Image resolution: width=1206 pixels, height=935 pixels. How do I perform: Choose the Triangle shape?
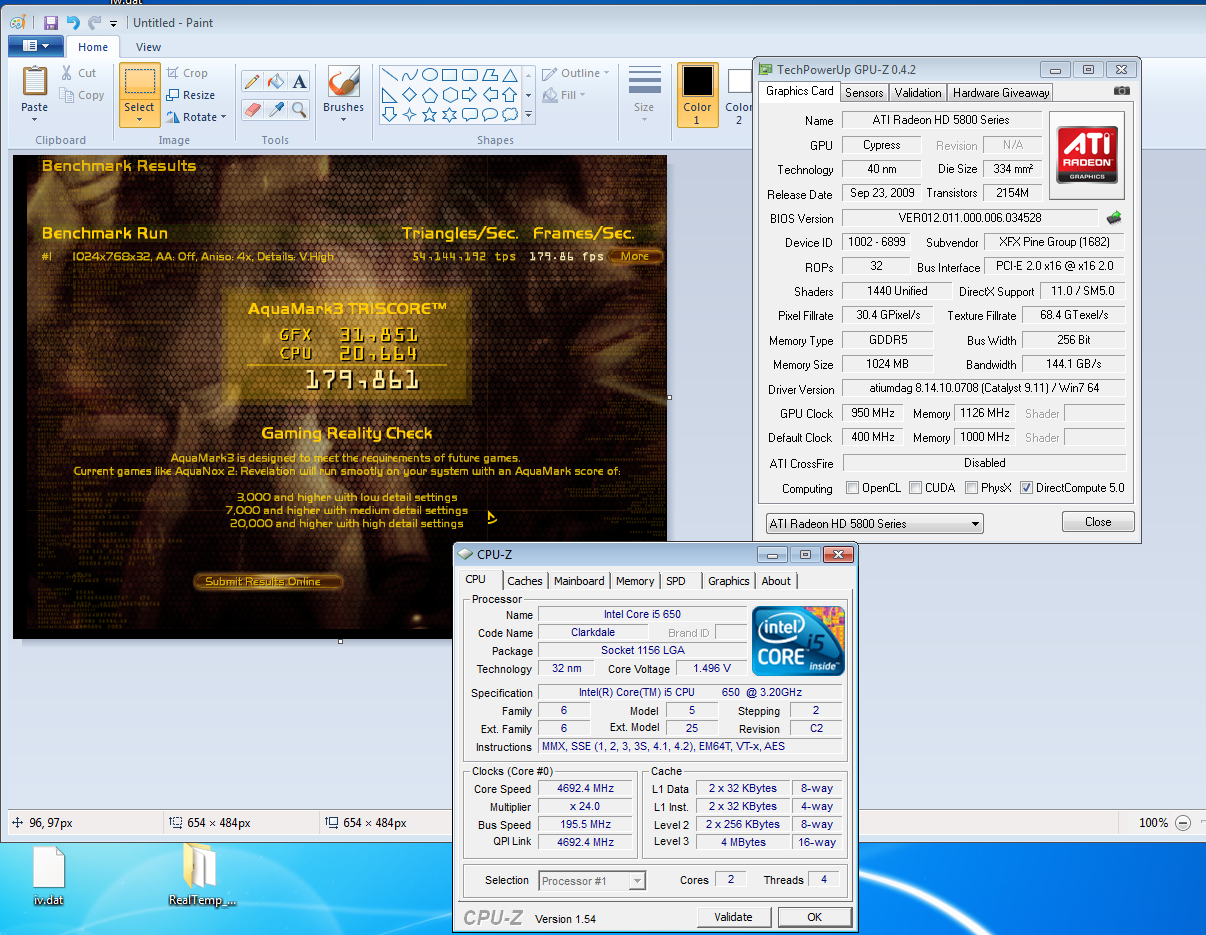510,75
